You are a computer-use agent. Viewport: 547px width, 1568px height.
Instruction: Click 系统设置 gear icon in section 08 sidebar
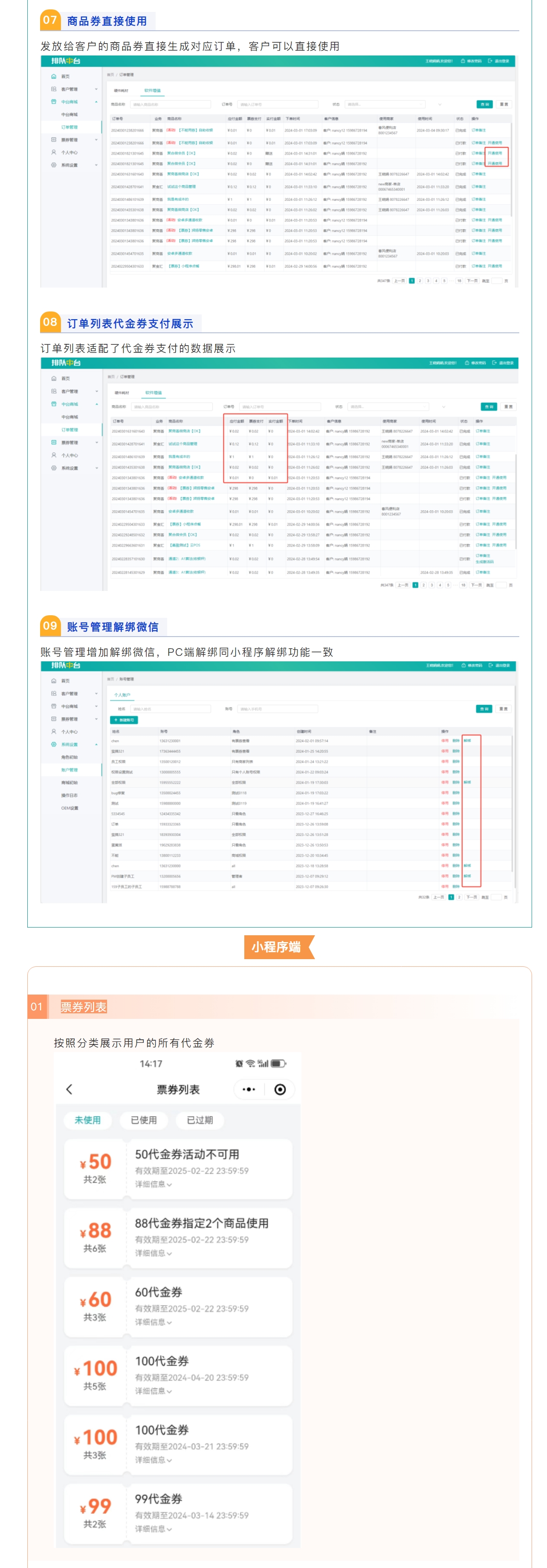point(54,468)
